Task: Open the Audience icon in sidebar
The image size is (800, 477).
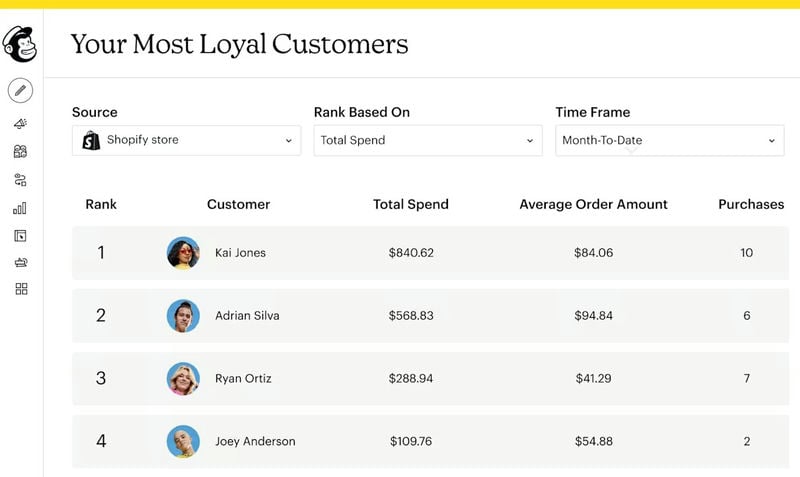Action: 20,152
